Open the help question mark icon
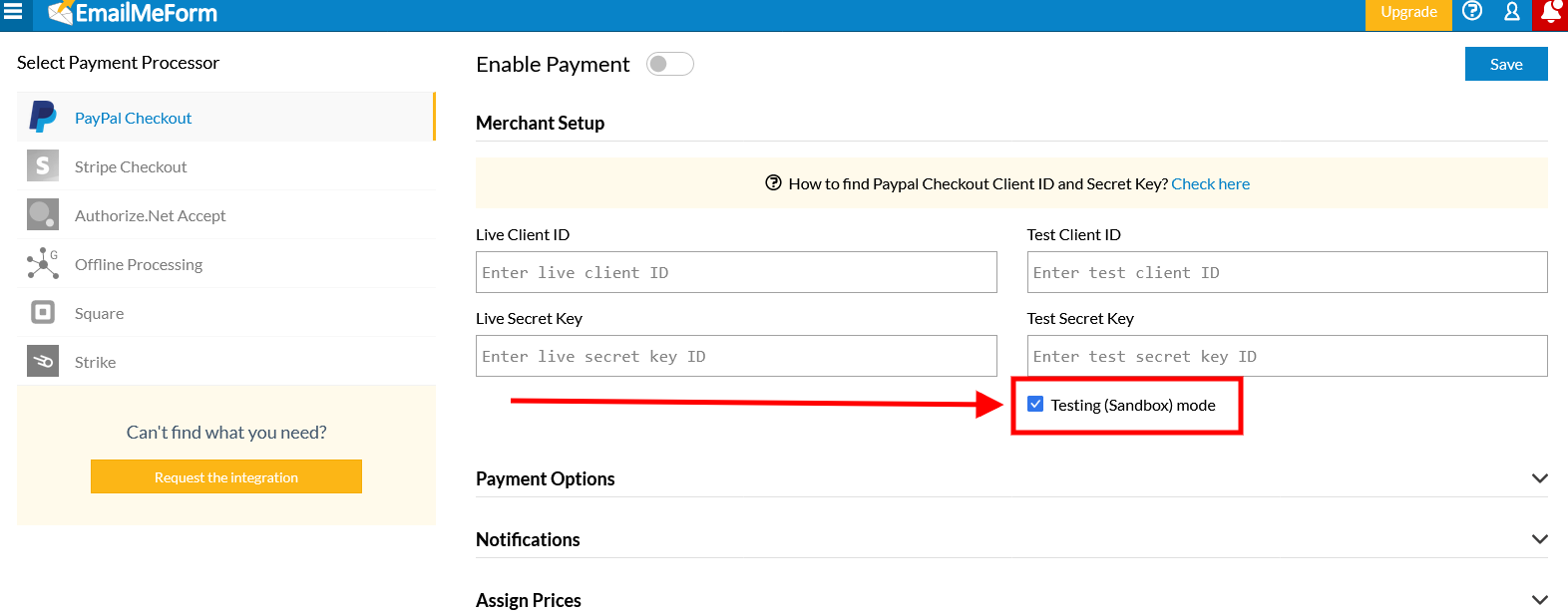This screenshot has height=614, width=1568. [x=1472, y=11]
